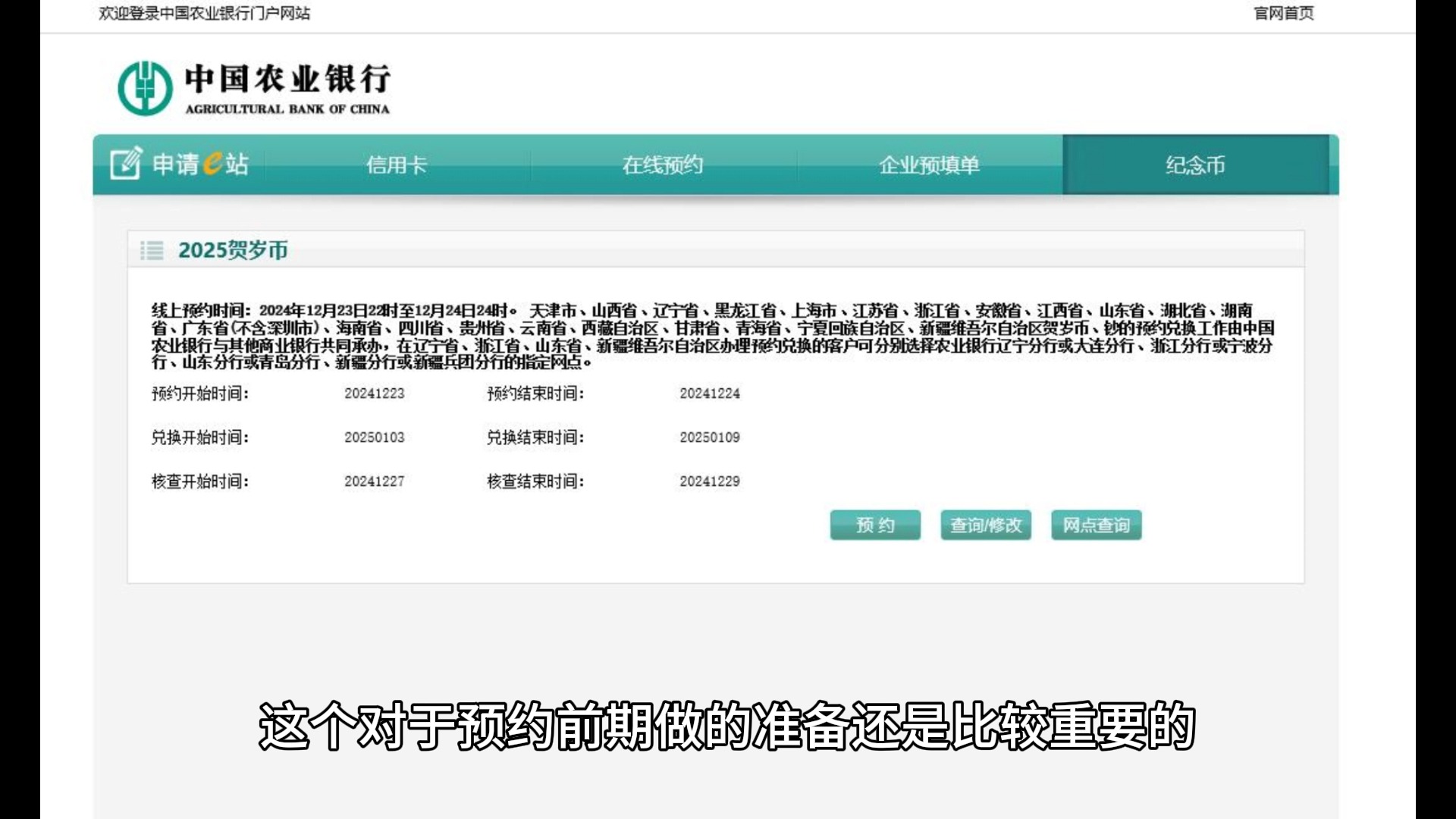Open the 企业预填单 tab
The width and height of the screenshot is (1456, 819).
pyautogui.click(x=929, y=165)
